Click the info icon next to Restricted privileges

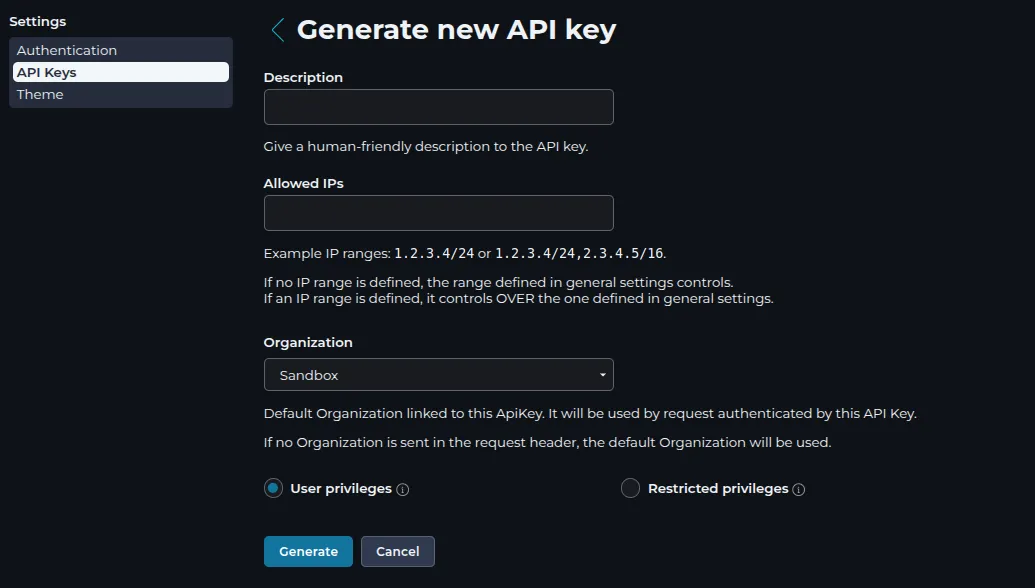tap(799, 490)
